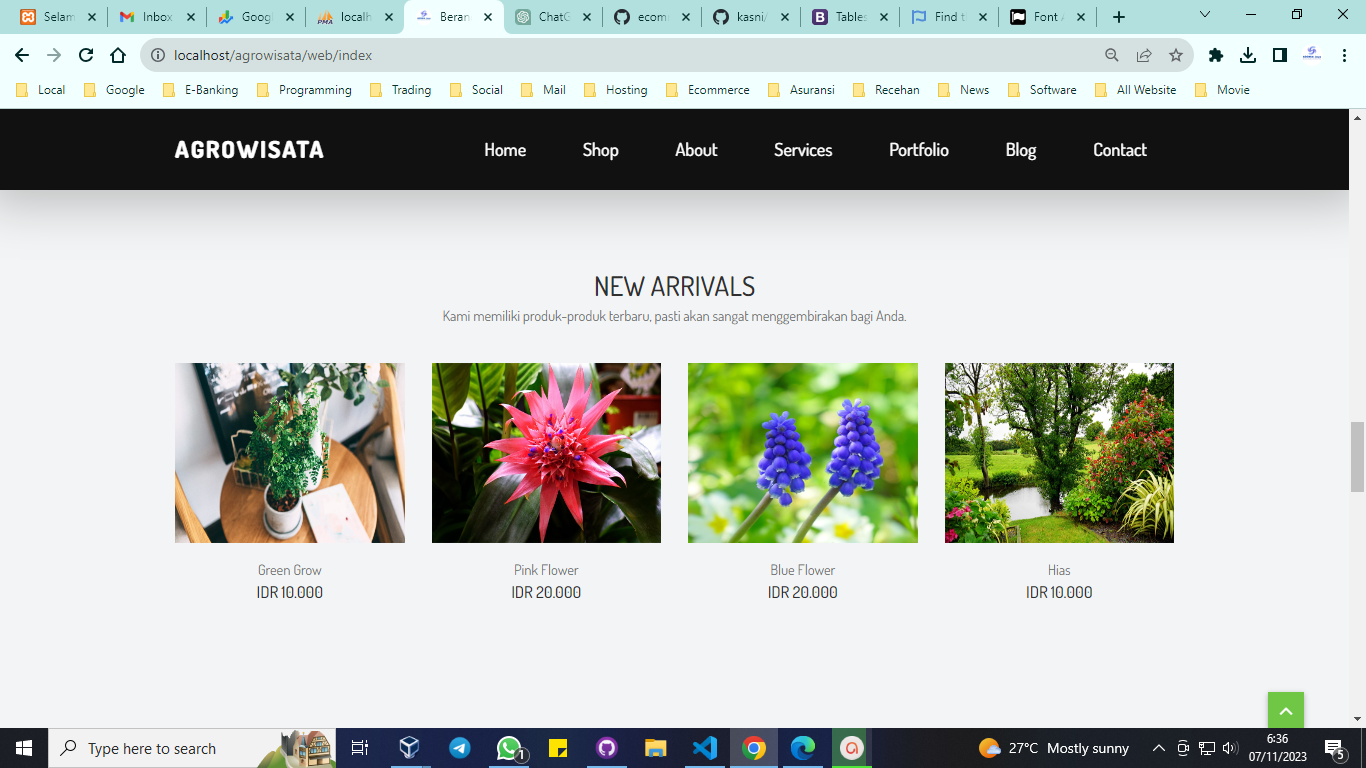Open the Shop menu item
Viewport: 1366px width, 768px height.
tap(600, 150)
